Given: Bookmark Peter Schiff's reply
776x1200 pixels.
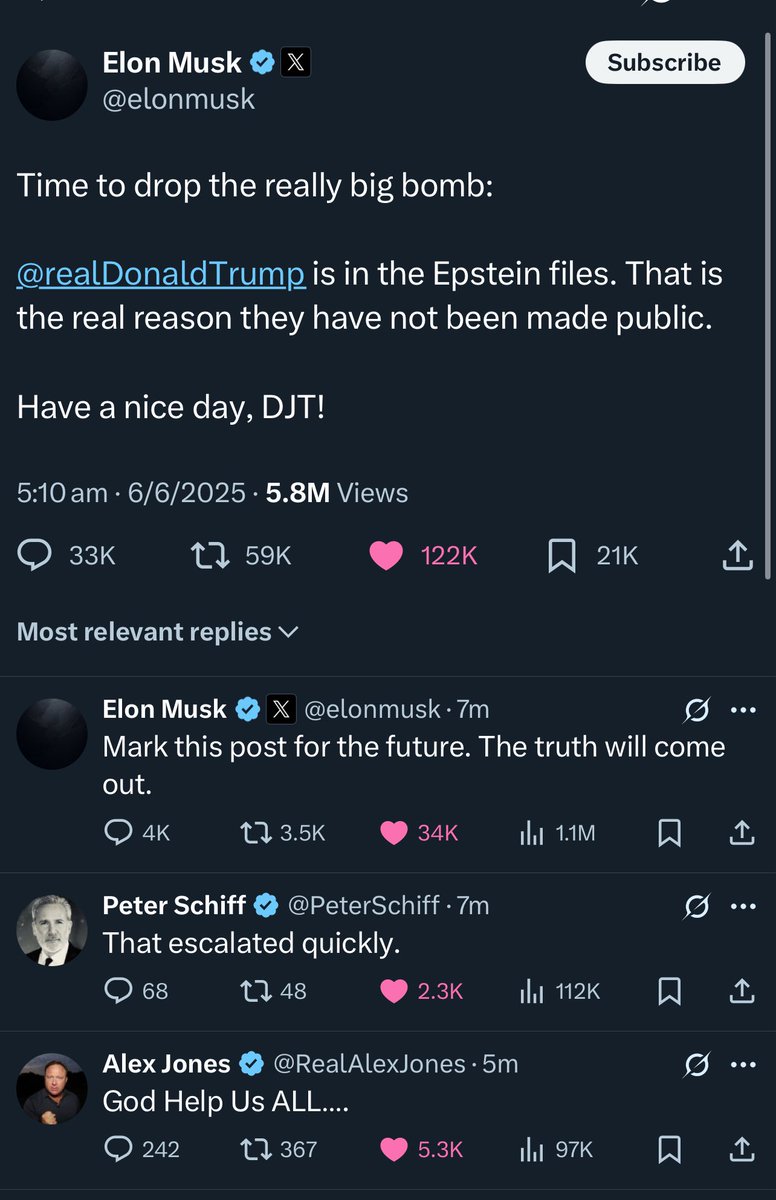Looking at the screenshot, I should [x=669, y=991].
